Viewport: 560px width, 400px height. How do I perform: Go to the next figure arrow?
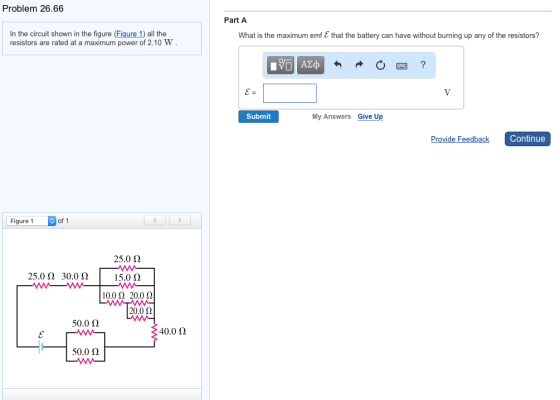(180, 220)
